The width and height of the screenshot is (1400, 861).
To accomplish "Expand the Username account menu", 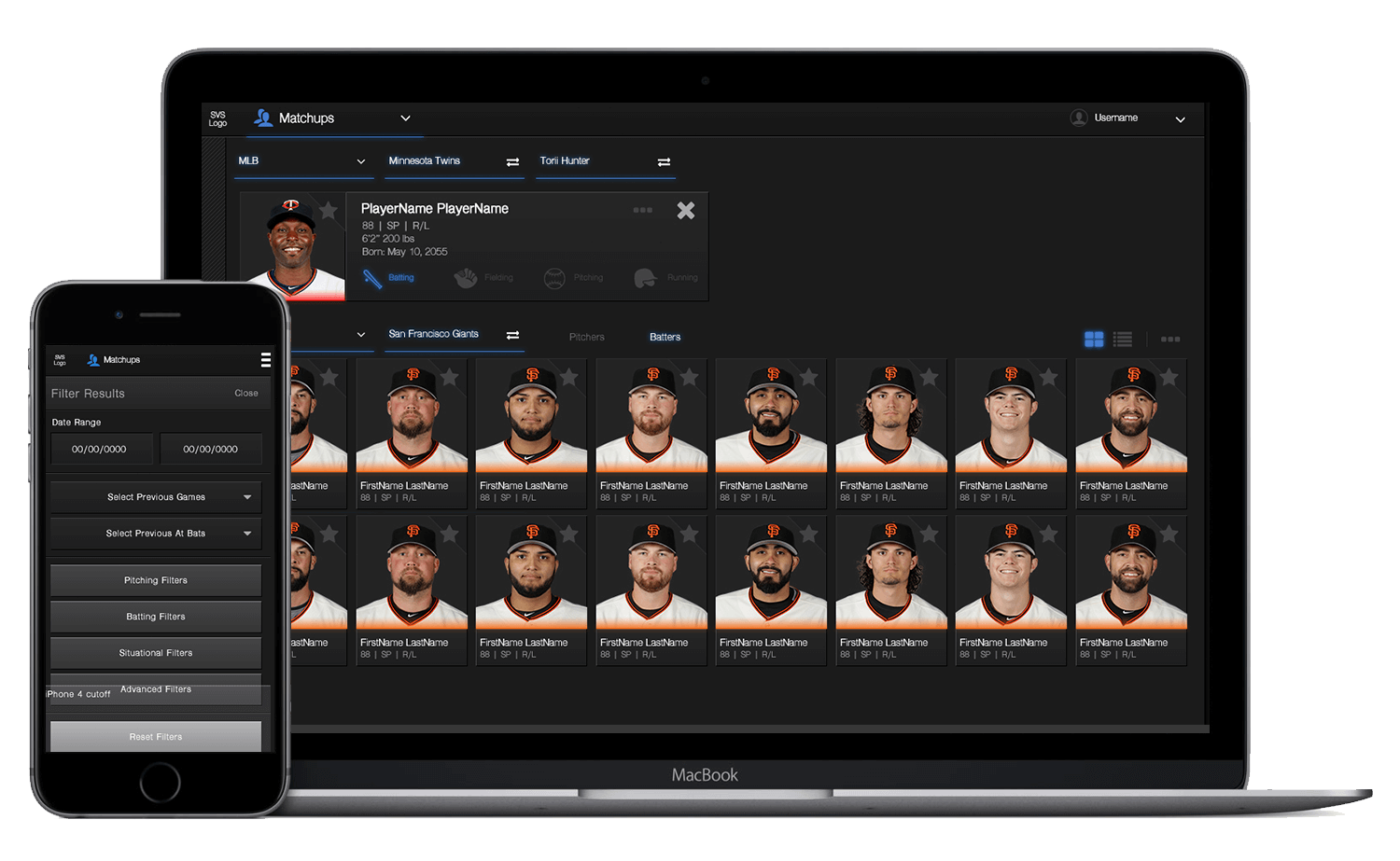I will [1180, 119].
